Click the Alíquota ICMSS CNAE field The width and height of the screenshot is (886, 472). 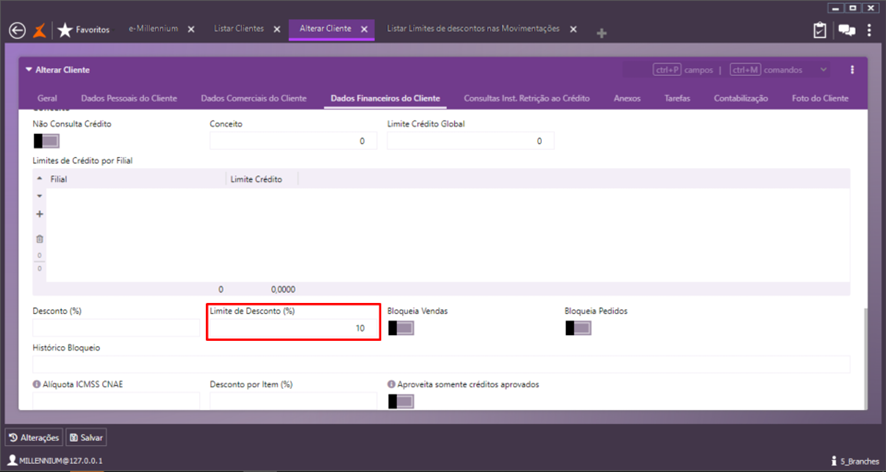pyautogui.click(x=116, y=401)
